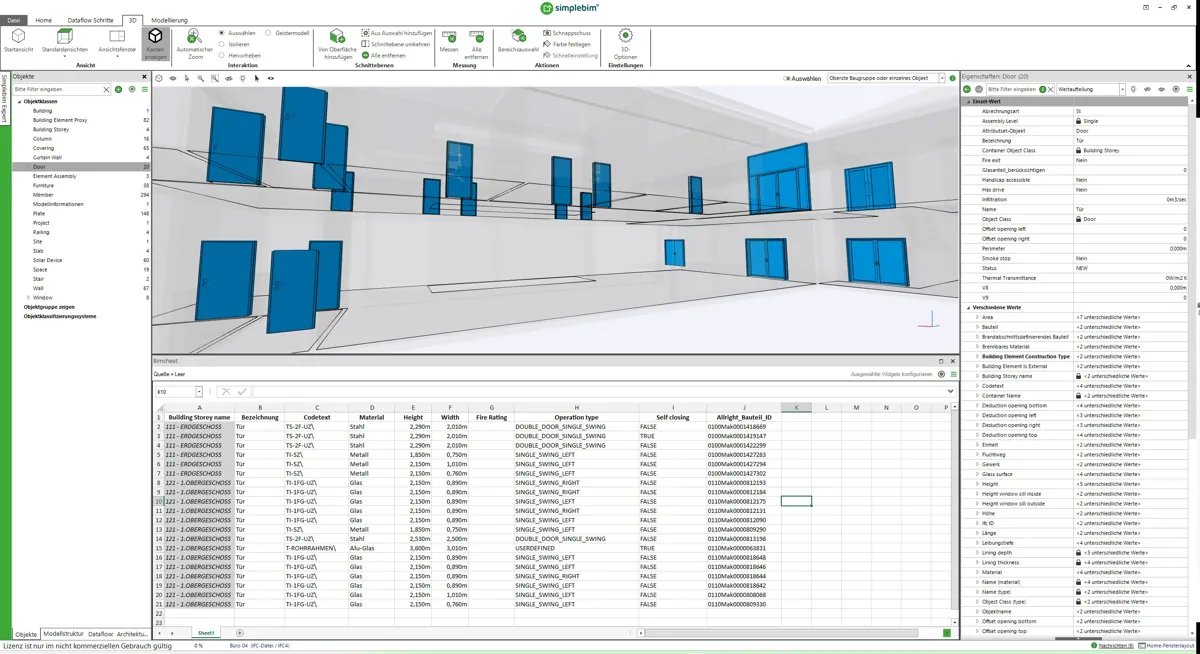
Task: Click the Sheet1 tab in the Bimsheet
Action: 206,633
